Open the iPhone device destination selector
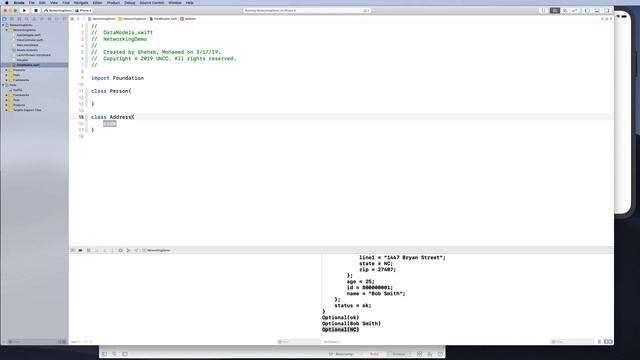 pyautogui.click(x=83, y=11)
